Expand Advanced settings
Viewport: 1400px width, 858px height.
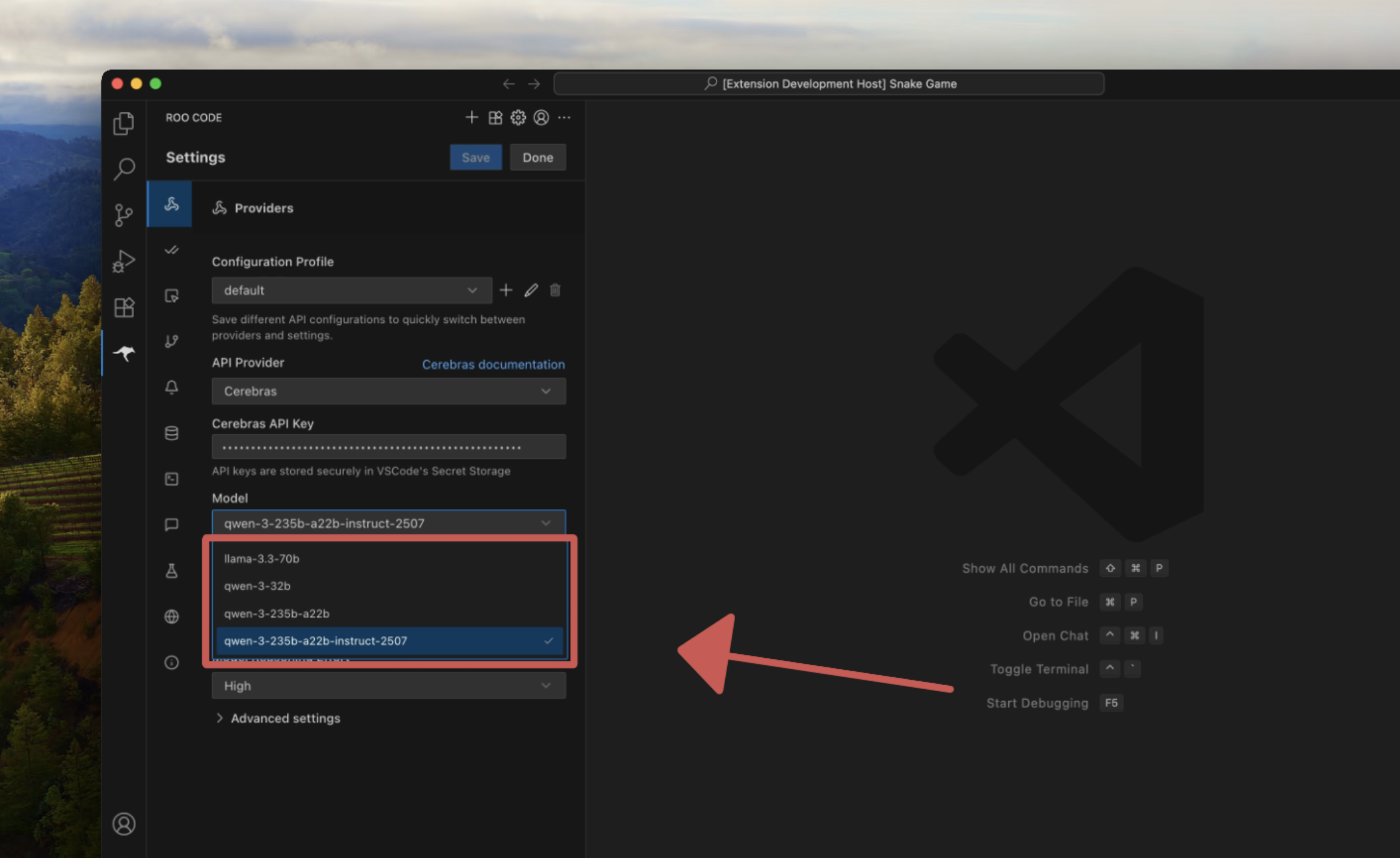point(277,718)
